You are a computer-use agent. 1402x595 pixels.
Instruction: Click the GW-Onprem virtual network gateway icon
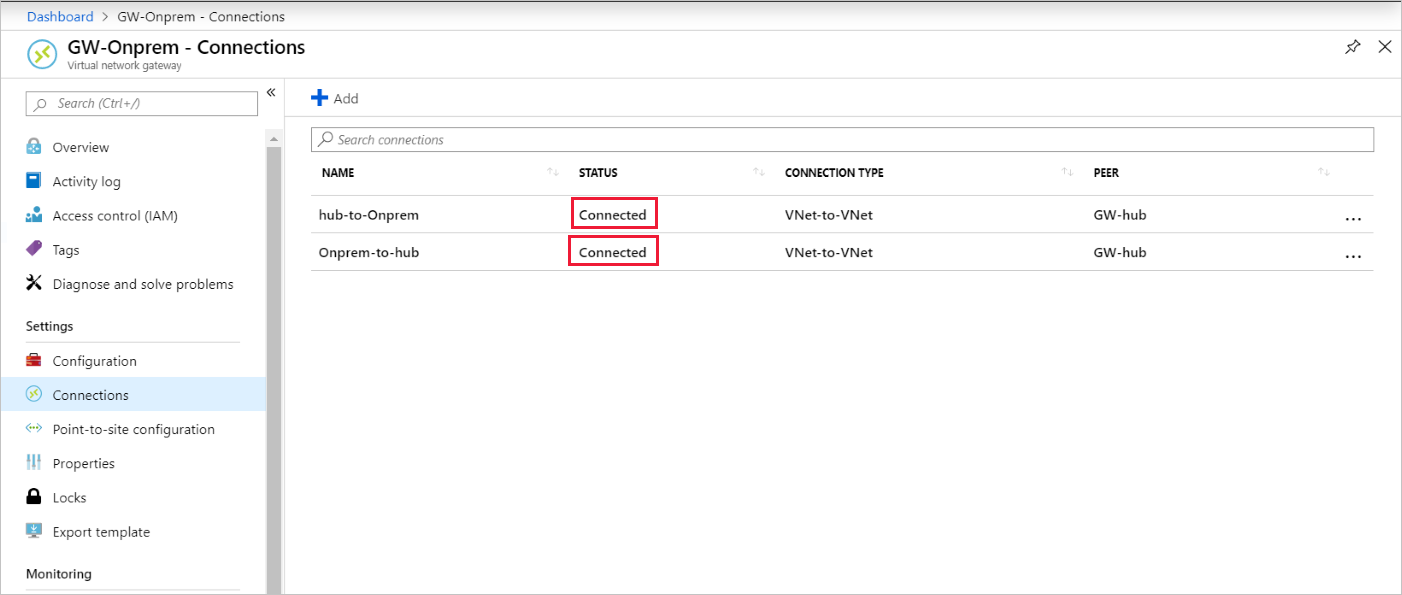(42, 55)
